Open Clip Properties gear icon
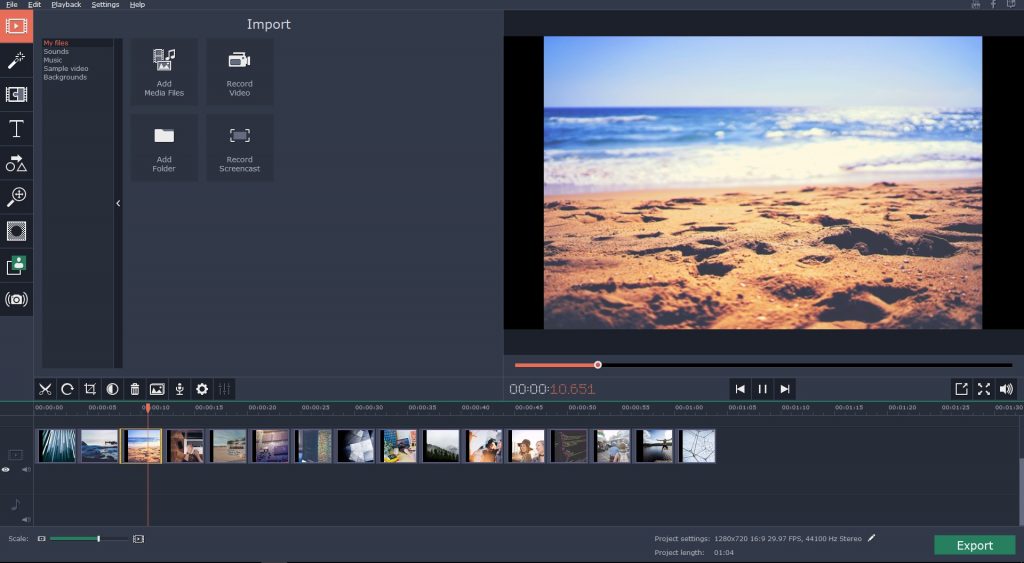1024x563 pixels. point(202,389)
